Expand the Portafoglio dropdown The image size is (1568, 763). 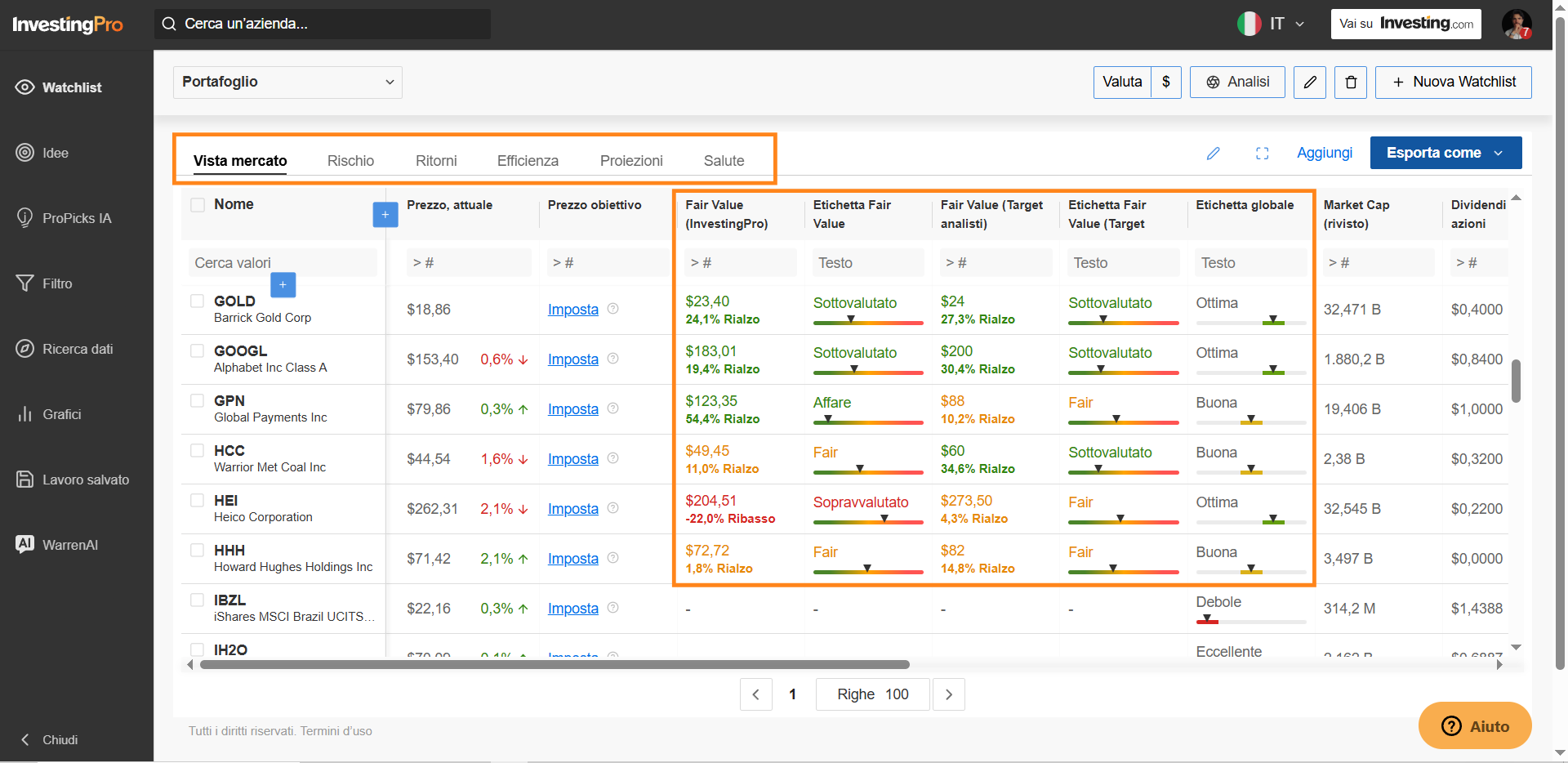[x=287, y=83]
